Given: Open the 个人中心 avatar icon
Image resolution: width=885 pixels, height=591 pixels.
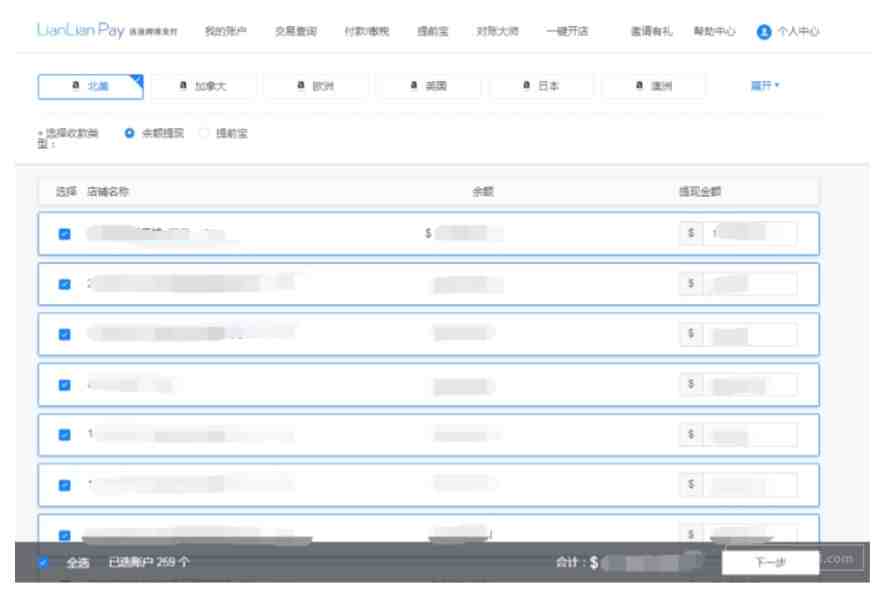Looking at the screenshot, I should click(x=764, y=32).
